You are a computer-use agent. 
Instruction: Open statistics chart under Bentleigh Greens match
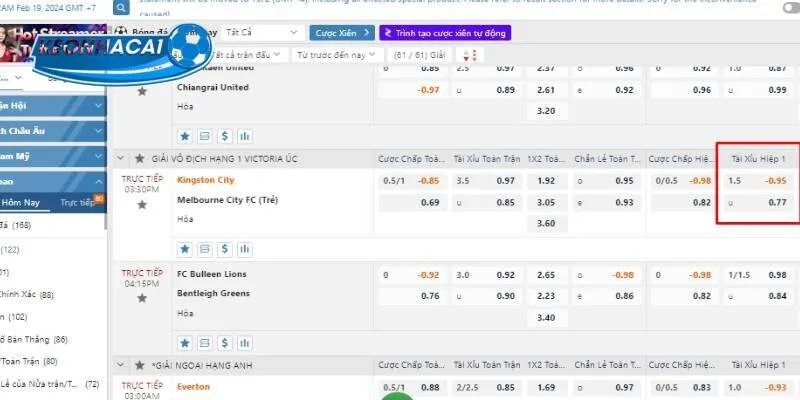[x=245, y=343]
